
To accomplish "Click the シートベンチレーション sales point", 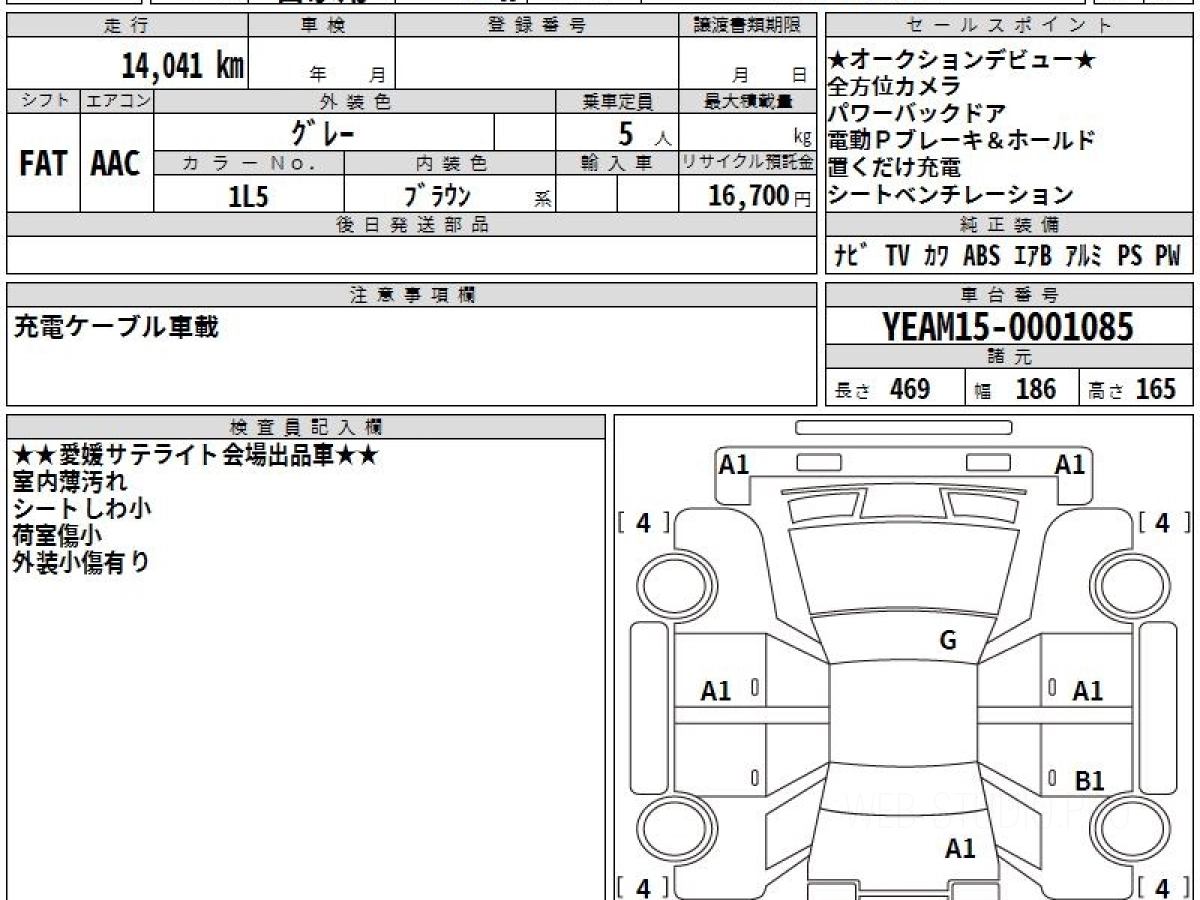I will tap(951, 194).
